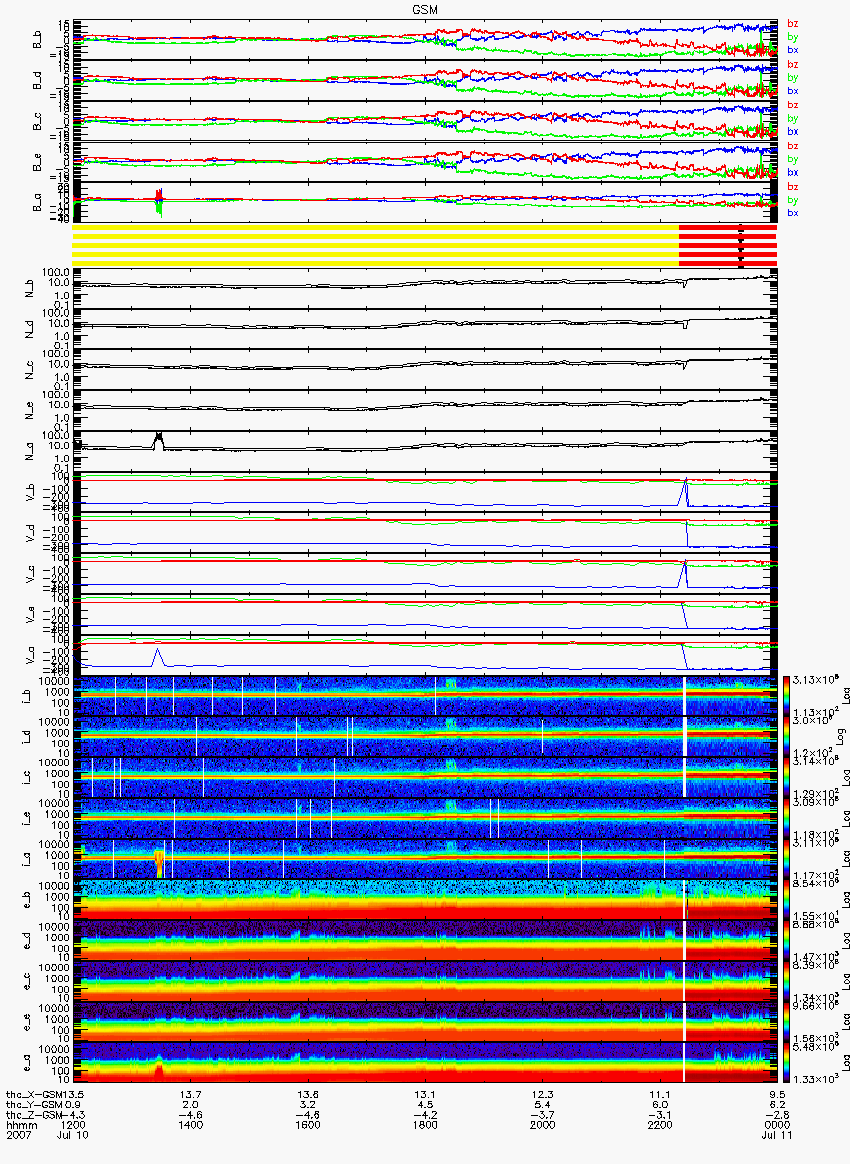
Task: Click the V_a velocity panel label
Action: [x=30, y=656]
